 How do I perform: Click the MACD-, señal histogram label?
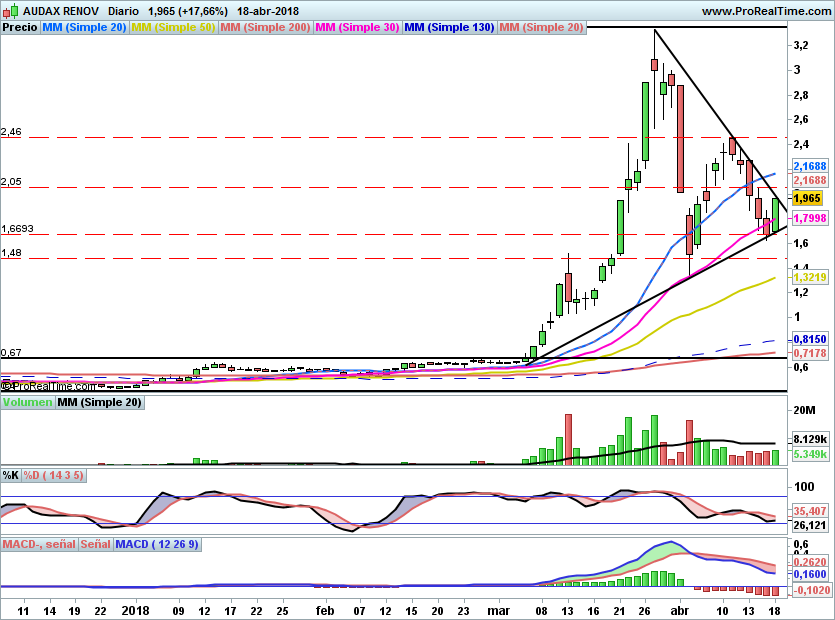coord(38,545)
